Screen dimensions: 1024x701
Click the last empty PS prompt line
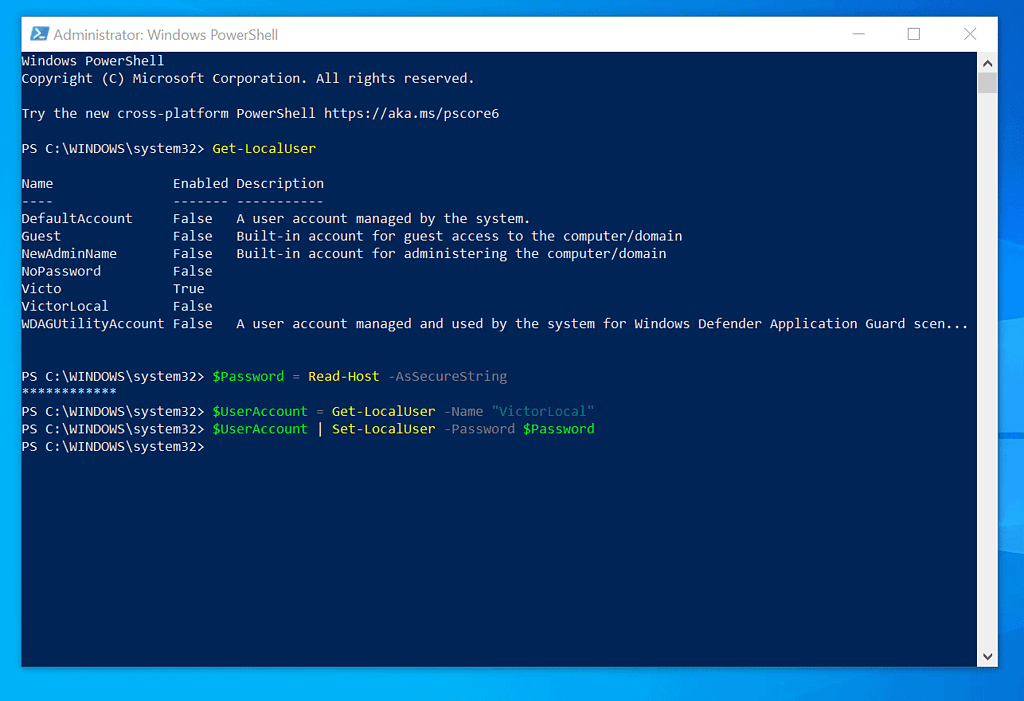point(113,447)
